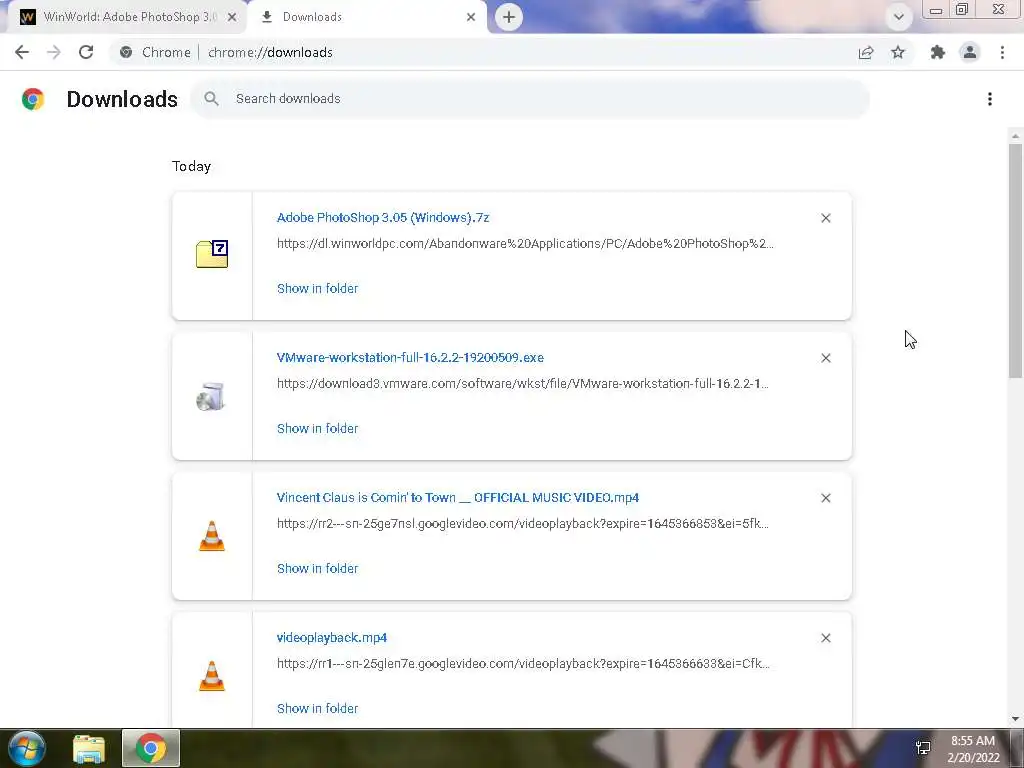Viewport: 1024px width, 768px height.
Task: Open the Windows Start menu orb
Action: [x=27, y=748]
